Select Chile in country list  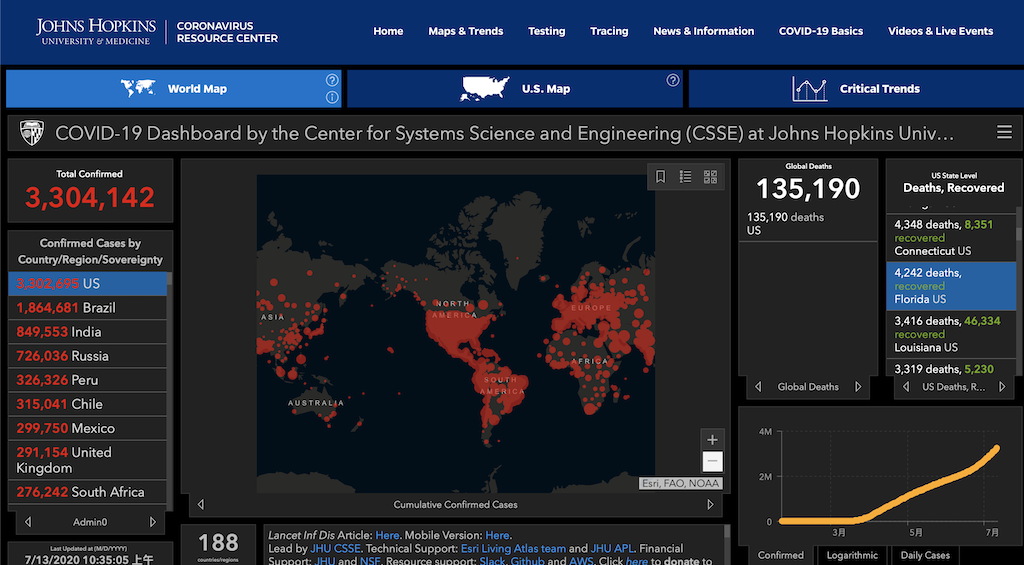point(88,404)
